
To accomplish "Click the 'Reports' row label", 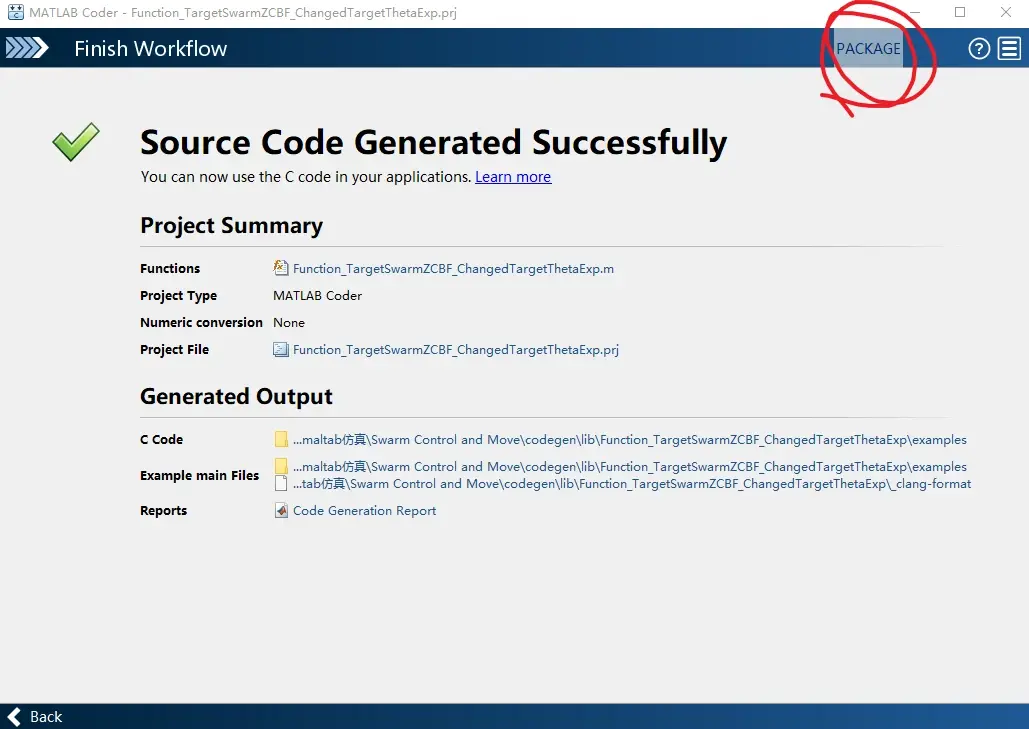I will (163, 510).
